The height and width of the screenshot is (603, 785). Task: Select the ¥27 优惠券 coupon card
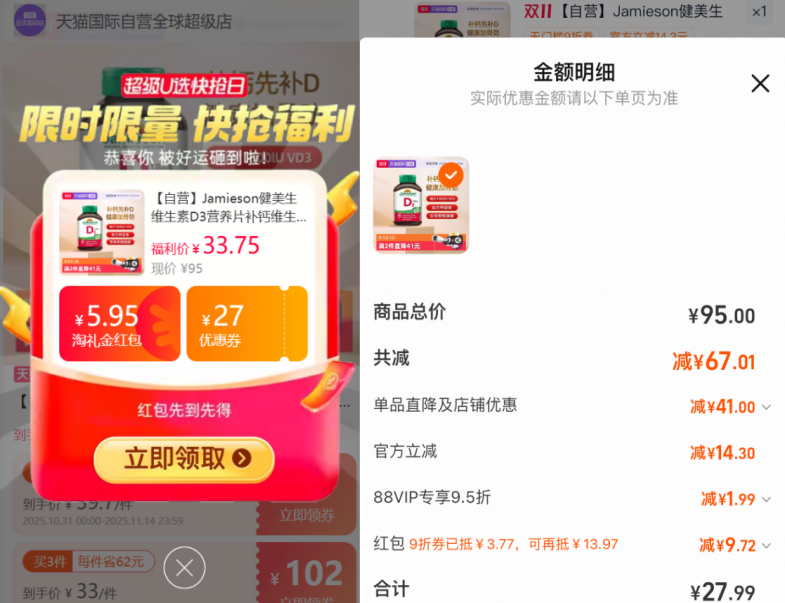click(247, 324)
